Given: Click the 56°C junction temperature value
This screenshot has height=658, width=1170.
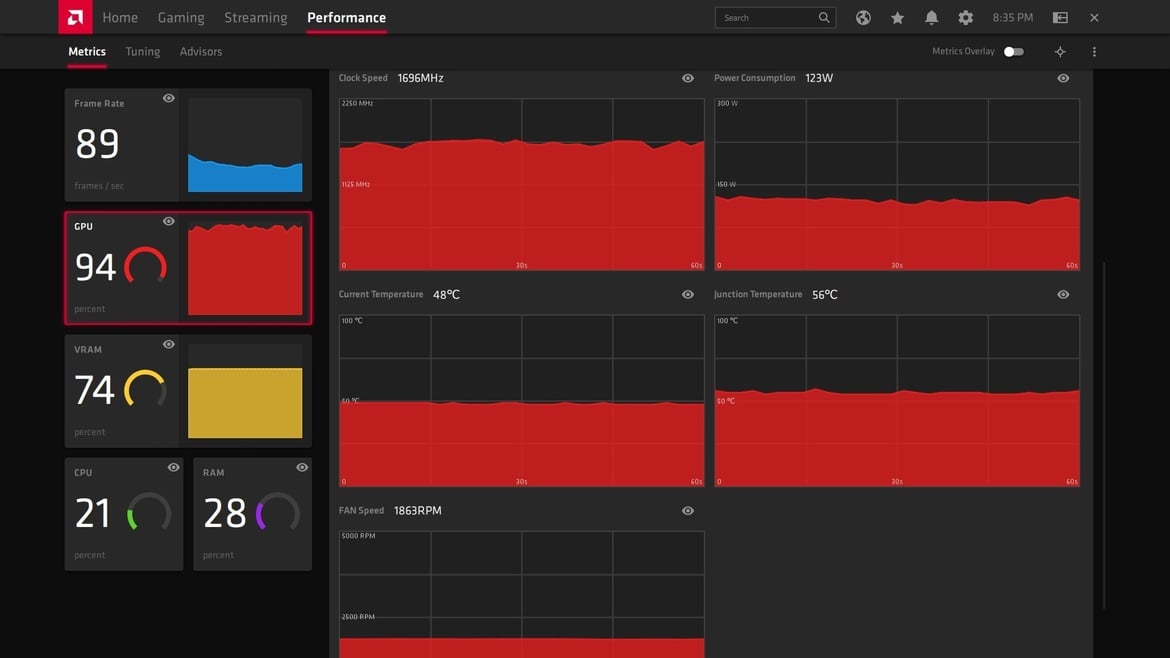Looking at the screenshot, I should [x=825, y=295].
